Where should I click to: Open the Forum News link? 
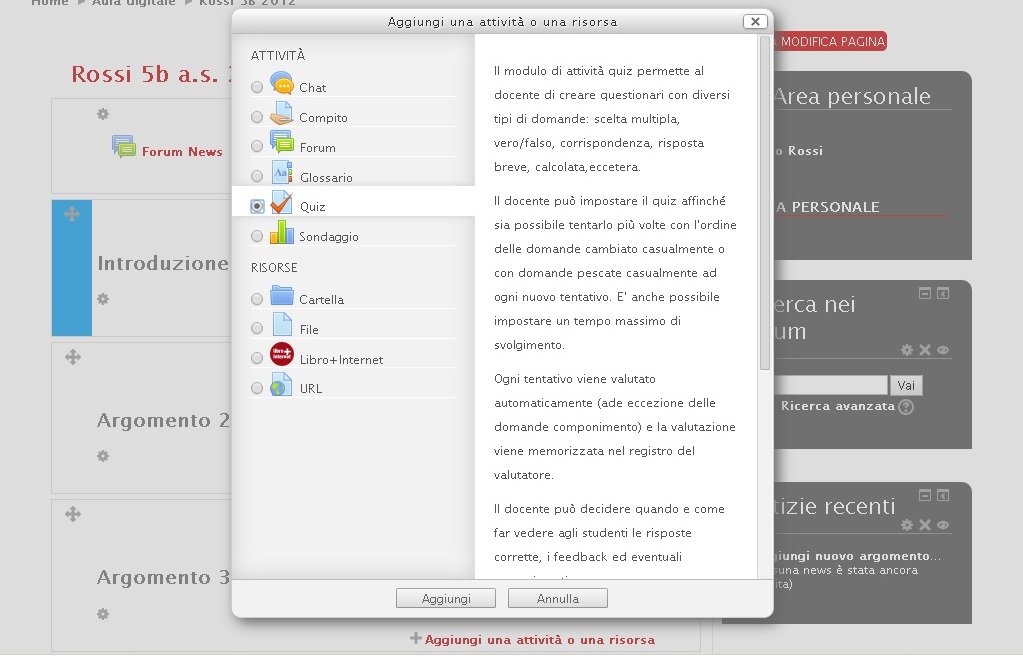pos(181,151)
